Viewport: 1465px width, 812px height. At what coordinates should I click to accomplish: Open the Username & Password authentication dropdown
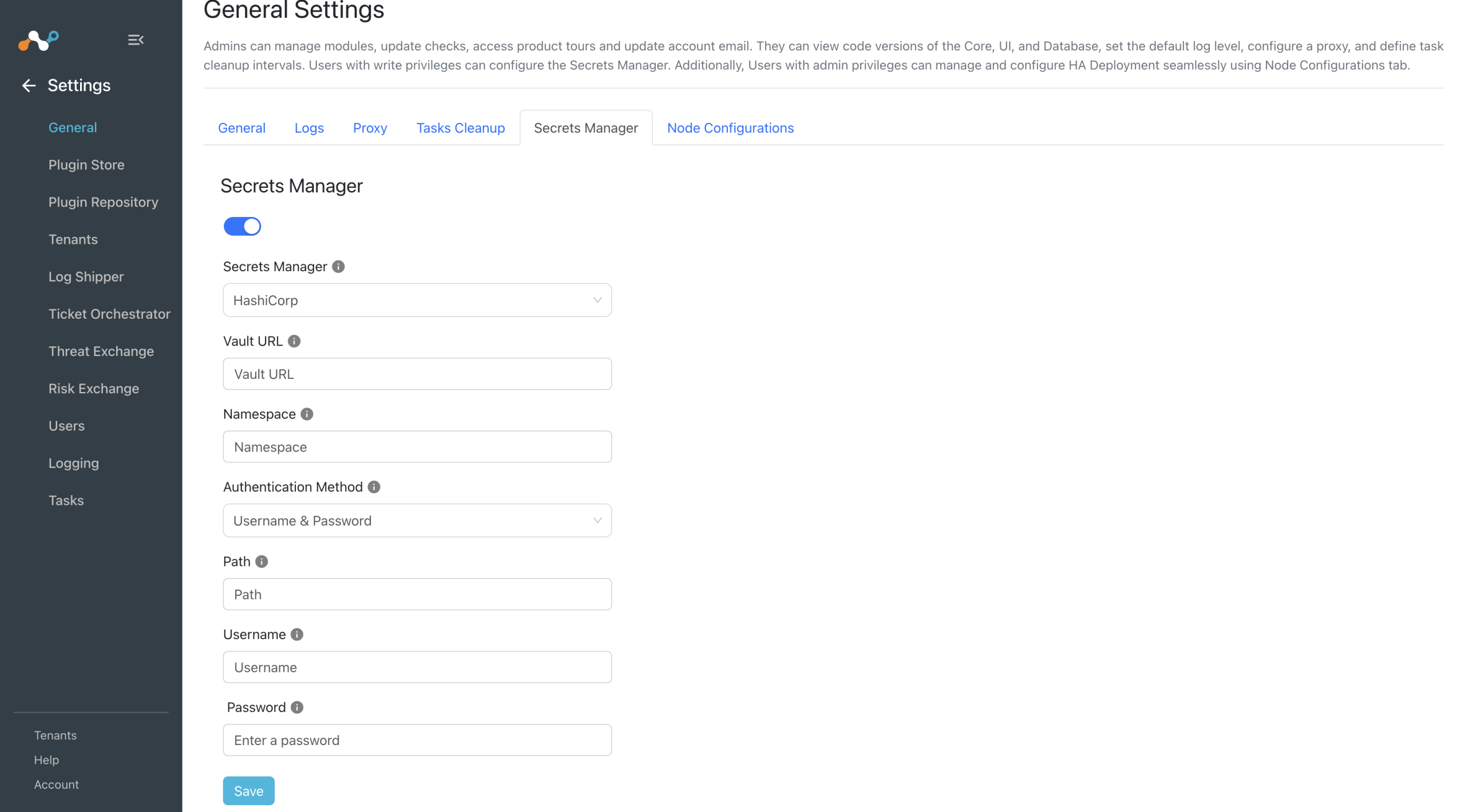point(417,520)
